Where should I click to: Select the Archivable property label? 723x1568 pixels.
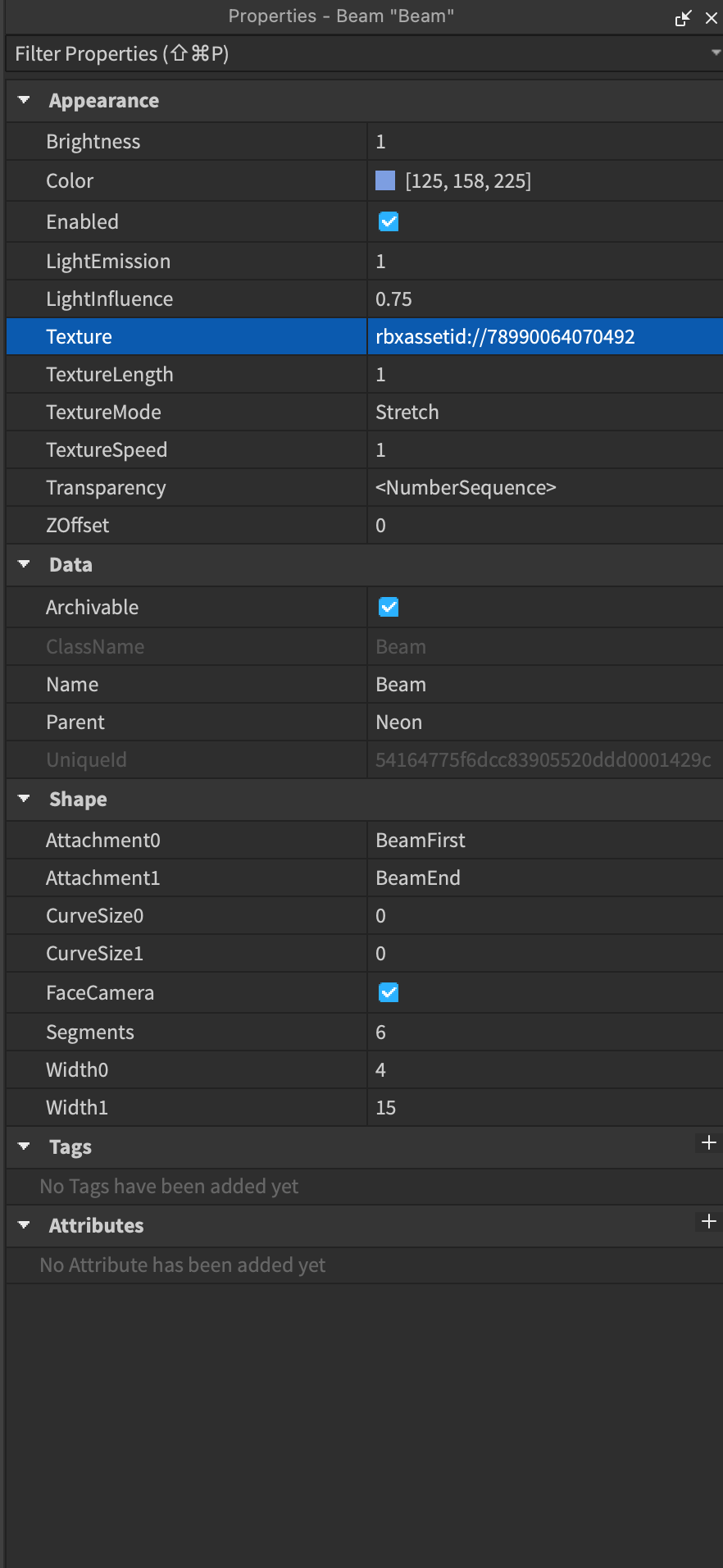[92, 607]
